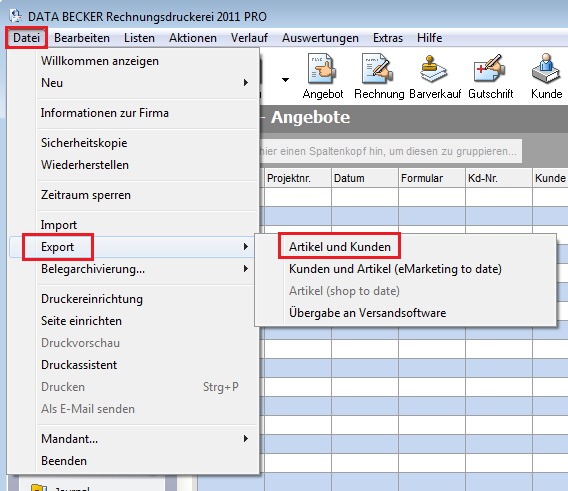The height and width of the screenshot is (491, 568).
Task: Click the Kunde column header in table
Action: point(550,178)
